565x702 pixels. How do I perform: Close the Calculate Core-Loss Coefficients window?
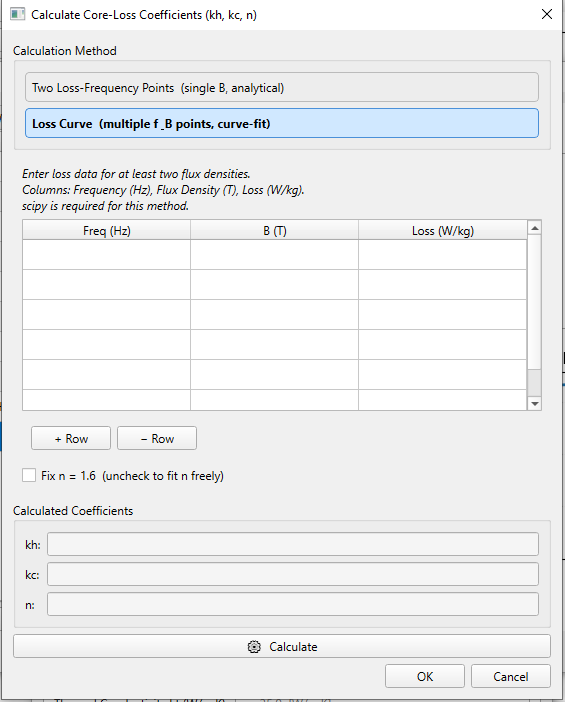pyautogui.click(x=547, y=14)
